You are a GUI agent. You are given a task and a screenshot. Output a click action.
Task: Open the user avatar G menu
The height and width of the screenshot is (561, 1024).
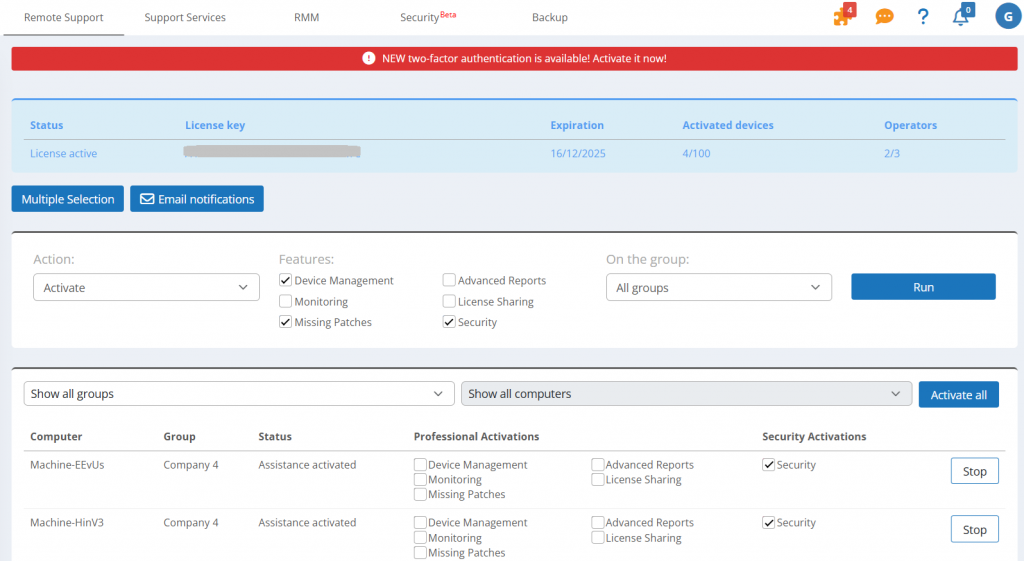tap(1007, 16)
